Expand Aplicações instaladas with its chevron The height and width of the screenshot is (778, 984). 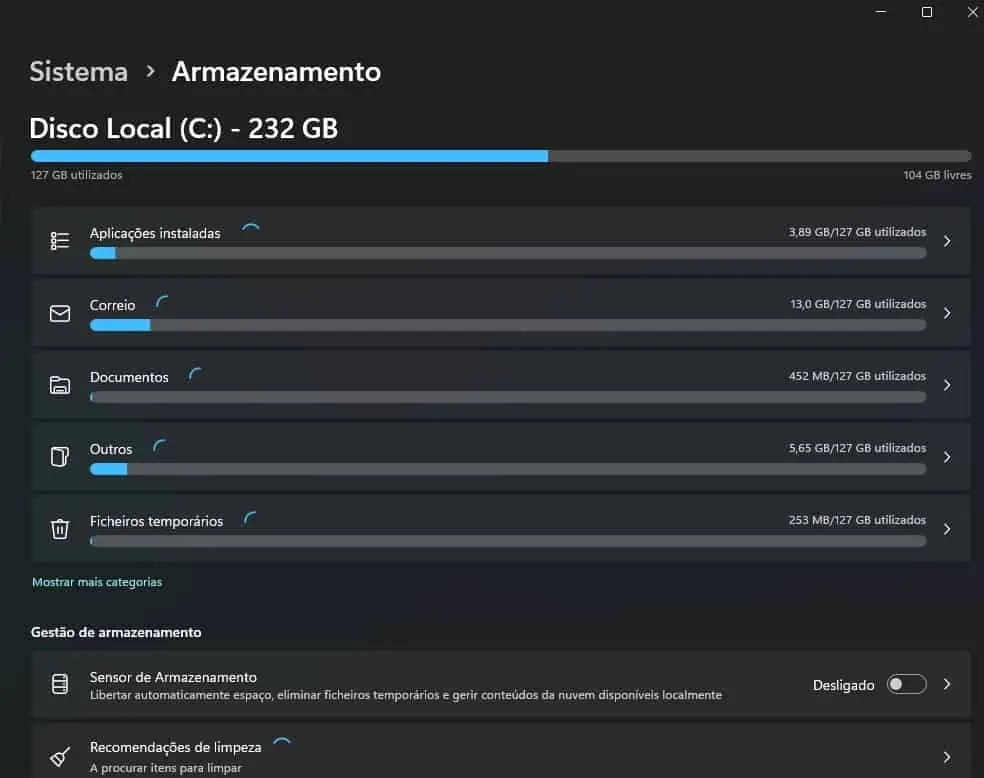947,241
